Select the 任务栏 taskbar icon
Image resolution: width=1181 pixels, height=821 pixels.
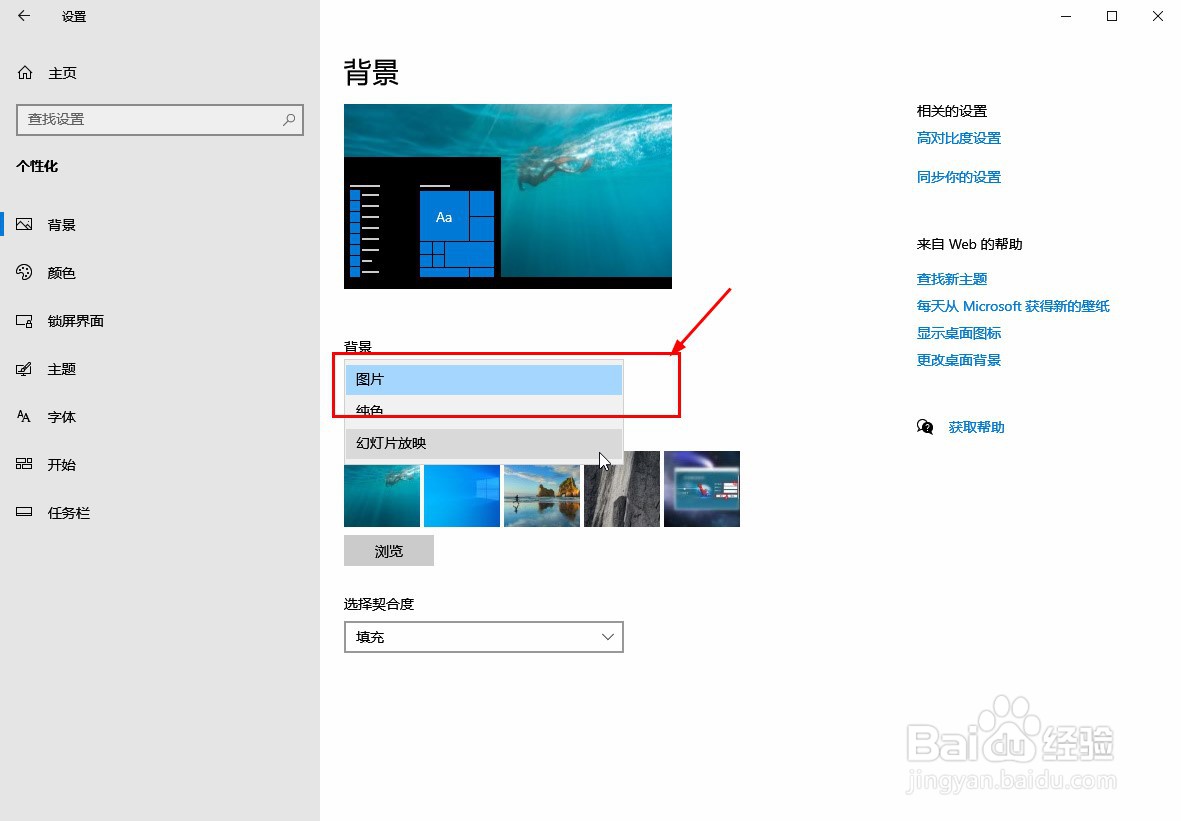coord(24,512)
